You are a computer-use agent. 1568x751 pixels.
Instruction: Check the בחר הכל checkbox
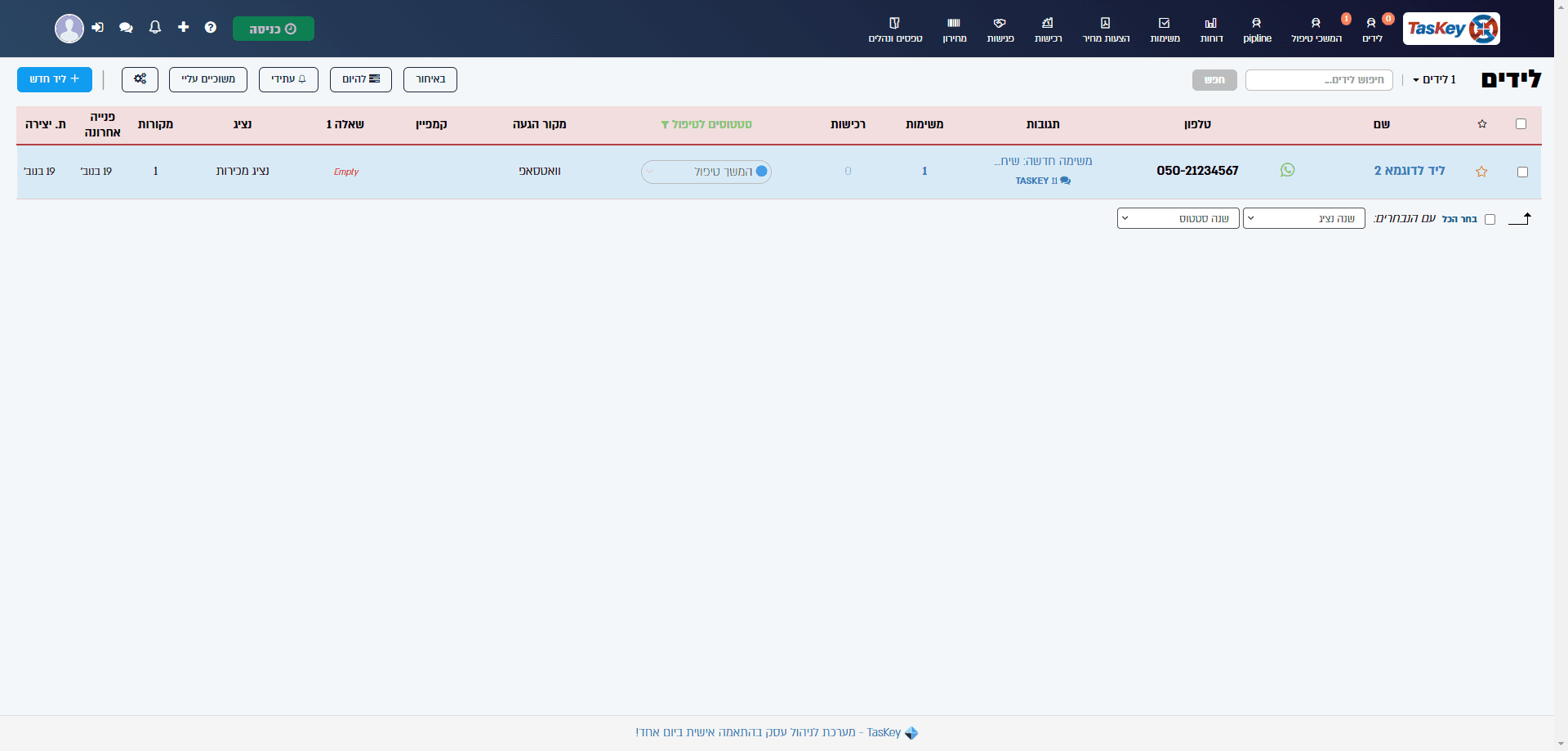click(1490, 219)
